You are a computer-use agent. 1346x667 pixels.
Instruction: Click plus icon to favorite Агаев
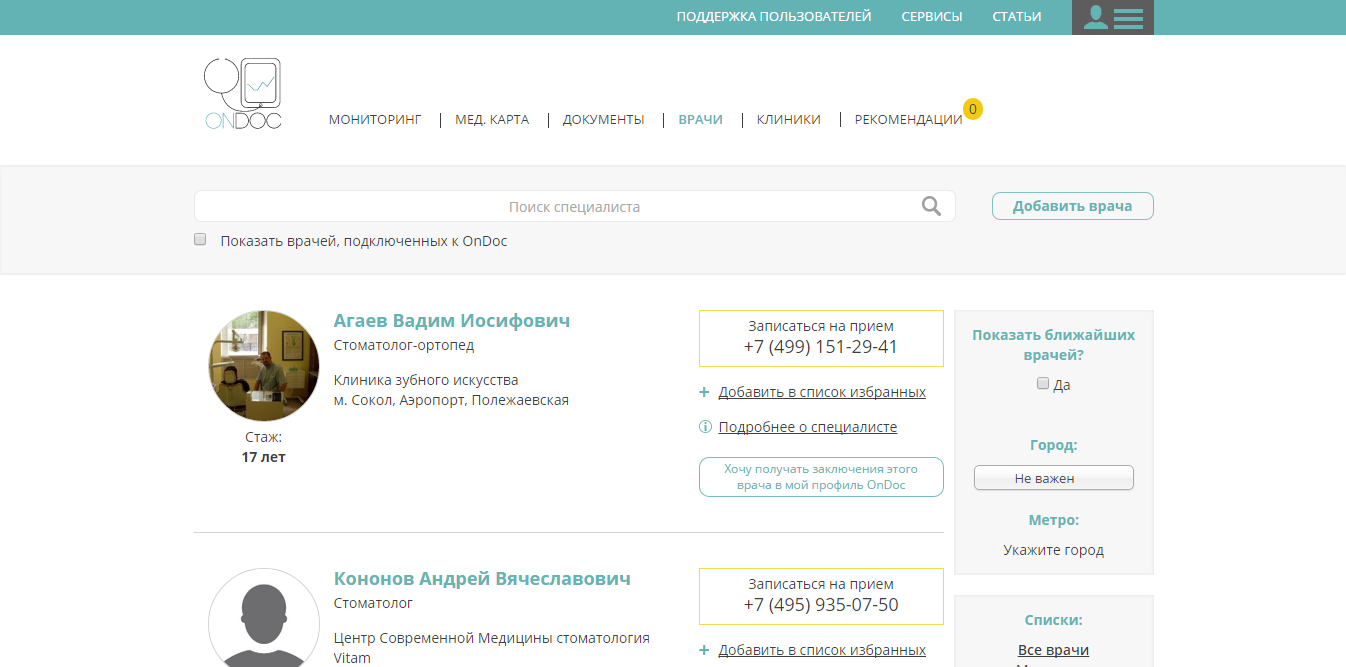(x=704, y=392)
